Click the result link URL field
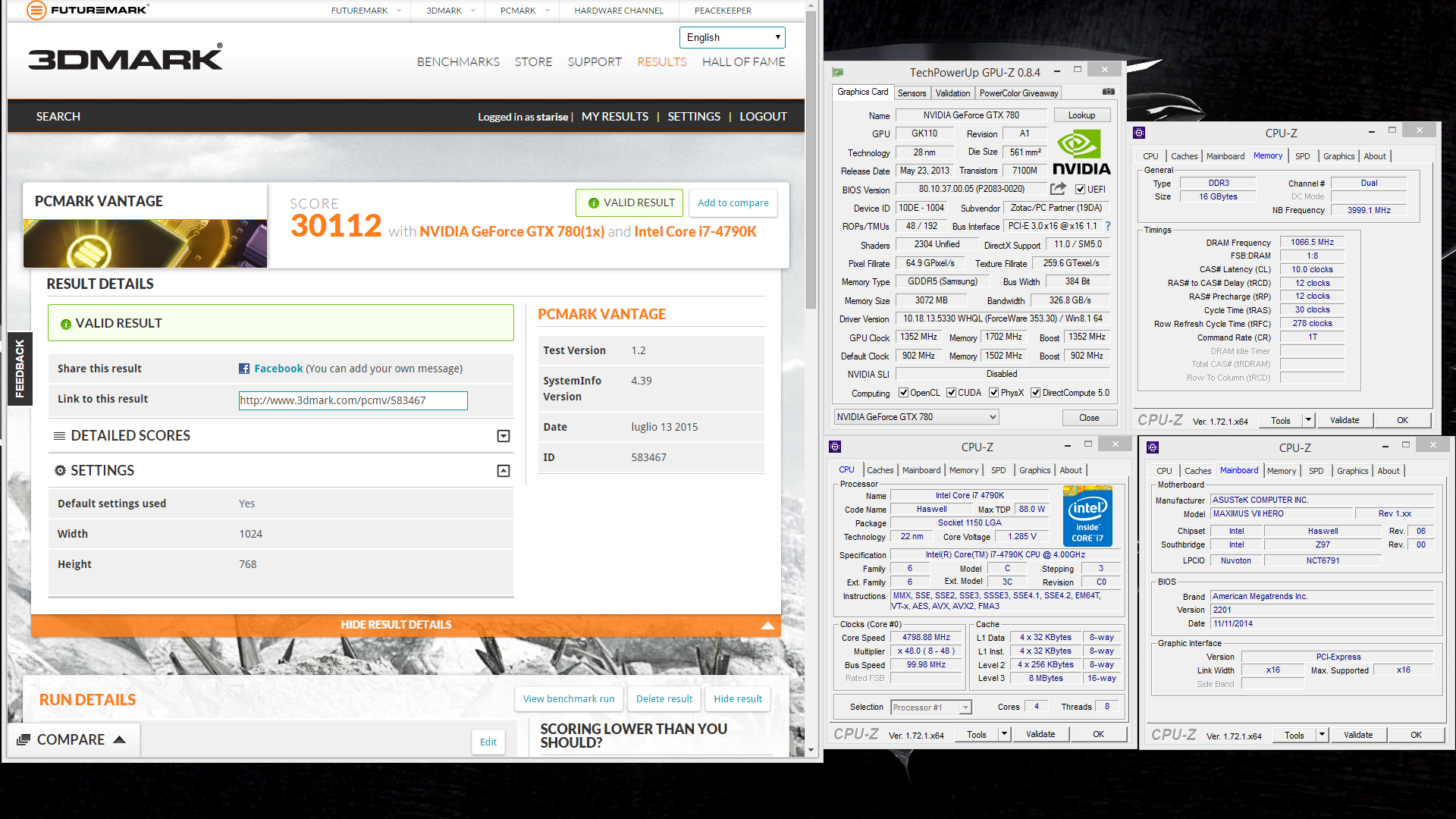This screenshot has height=819, width=1456. [x=353, y=400]
